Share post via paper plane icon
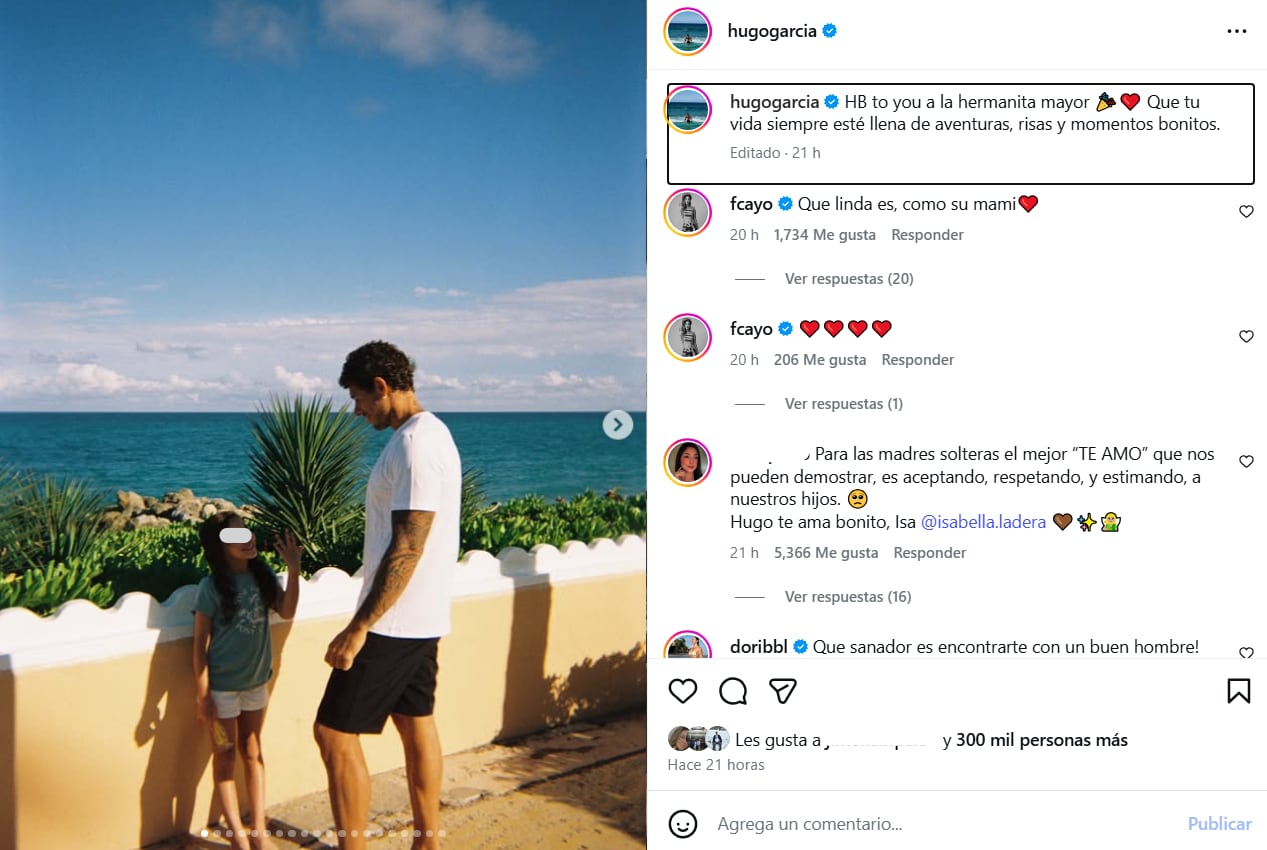Image resolution: width=1267 pixels, height=850 pixels. (x=783, y=691)
